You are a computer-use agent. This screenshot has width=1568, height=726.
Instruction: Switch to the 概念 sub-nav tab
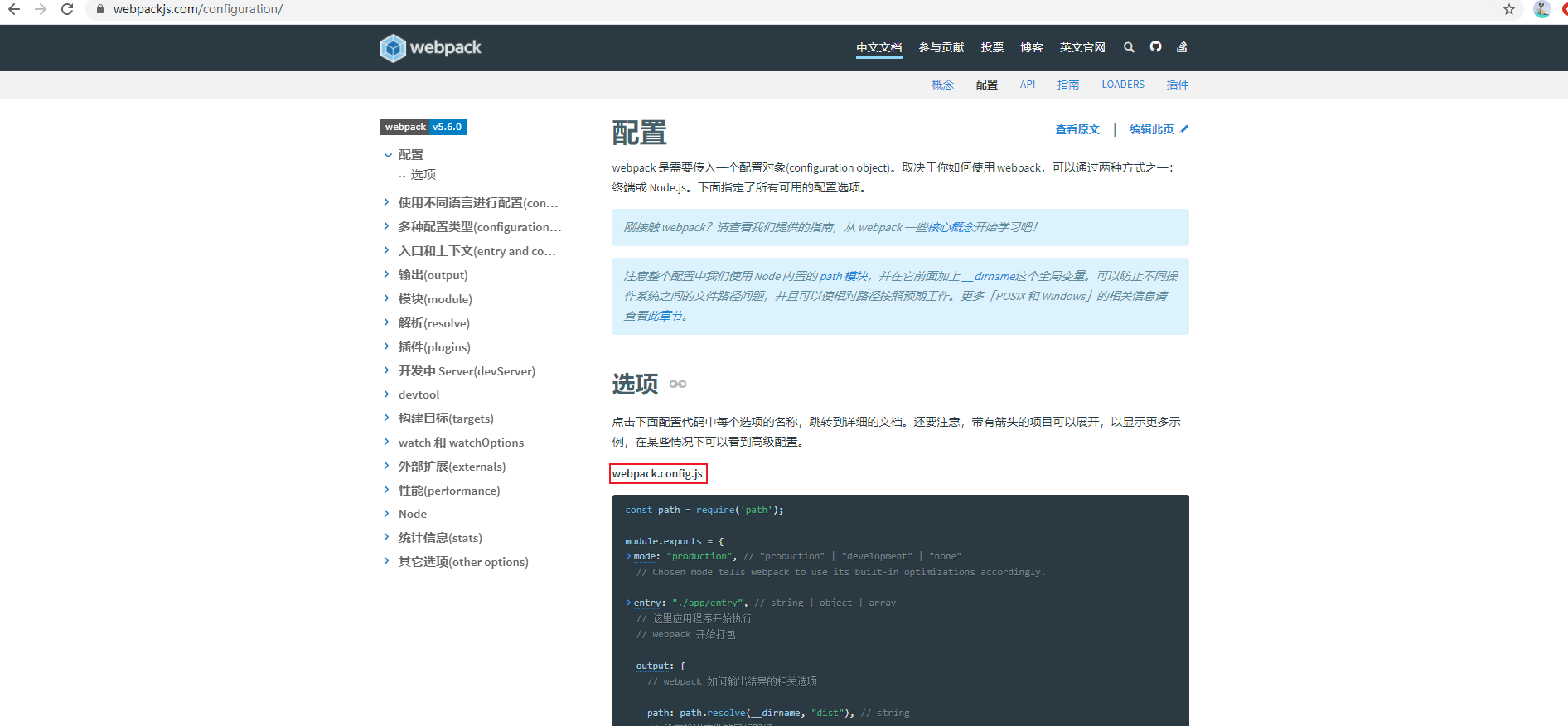(x=943, y=85)
